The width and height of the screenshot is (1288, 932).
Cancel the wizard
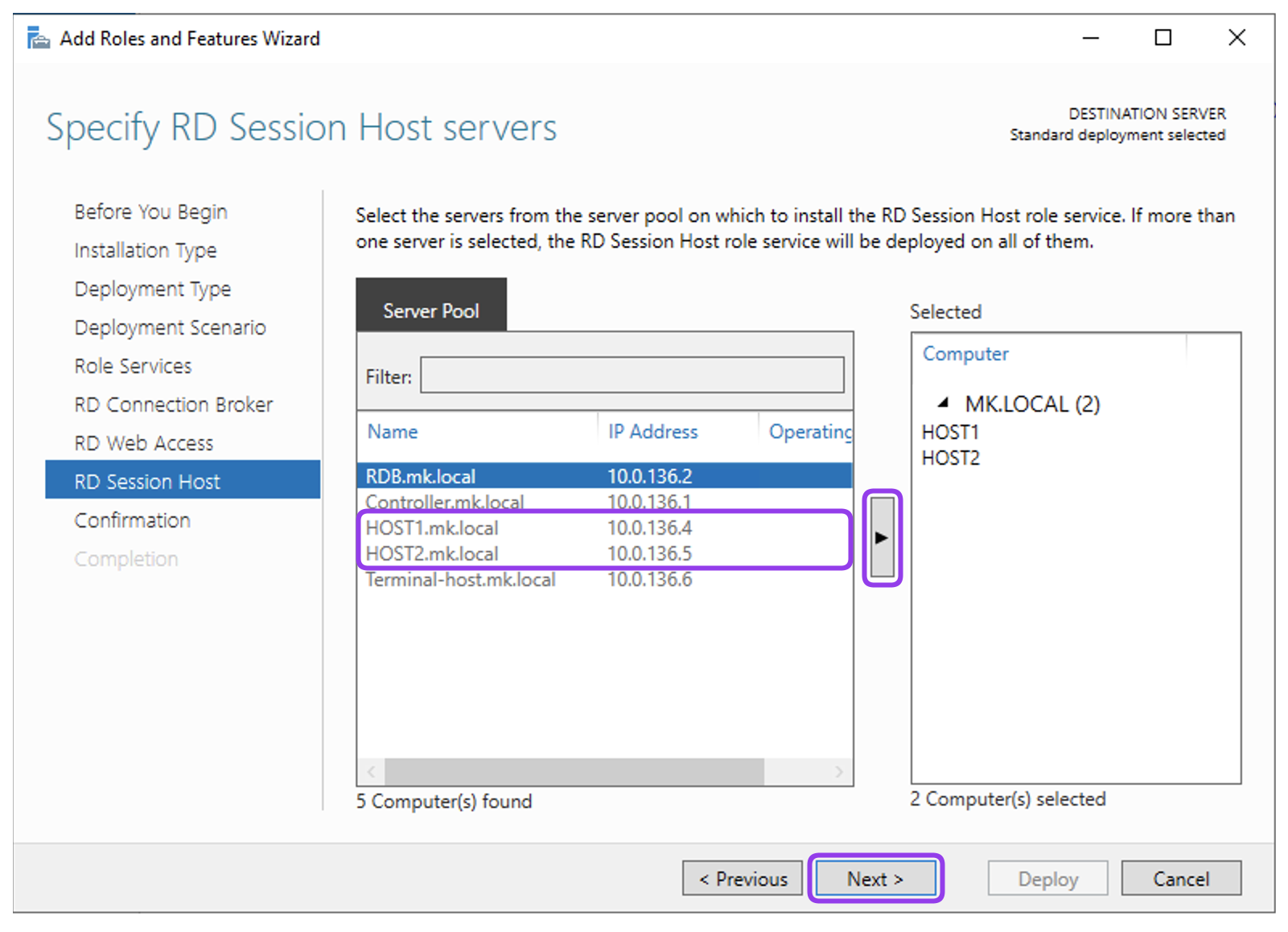pyautogui.click(x=1180, y=878)
